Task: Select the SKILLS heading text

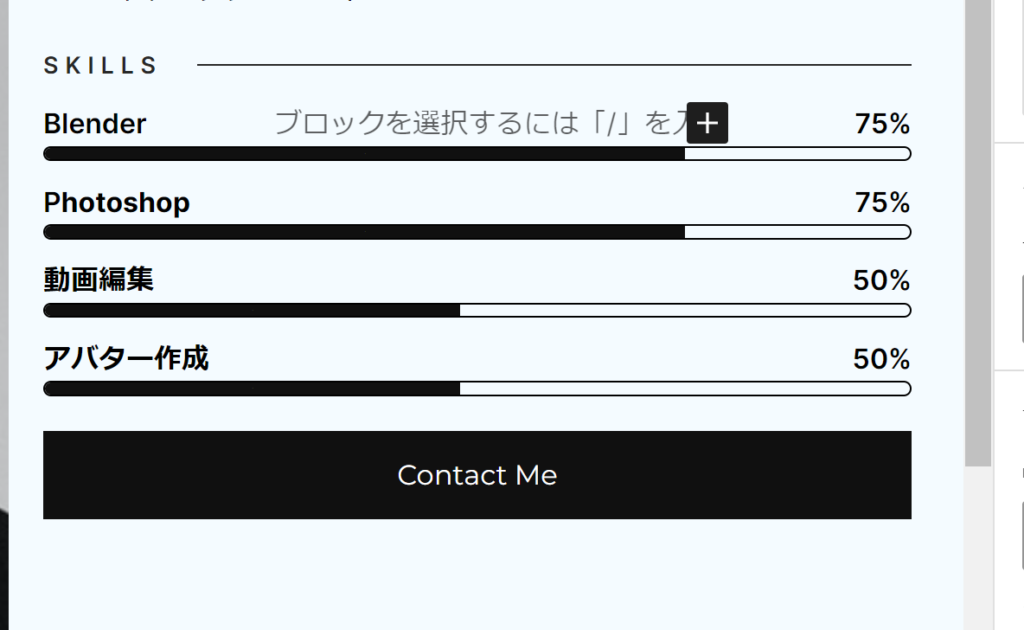Action: [101, 66]
